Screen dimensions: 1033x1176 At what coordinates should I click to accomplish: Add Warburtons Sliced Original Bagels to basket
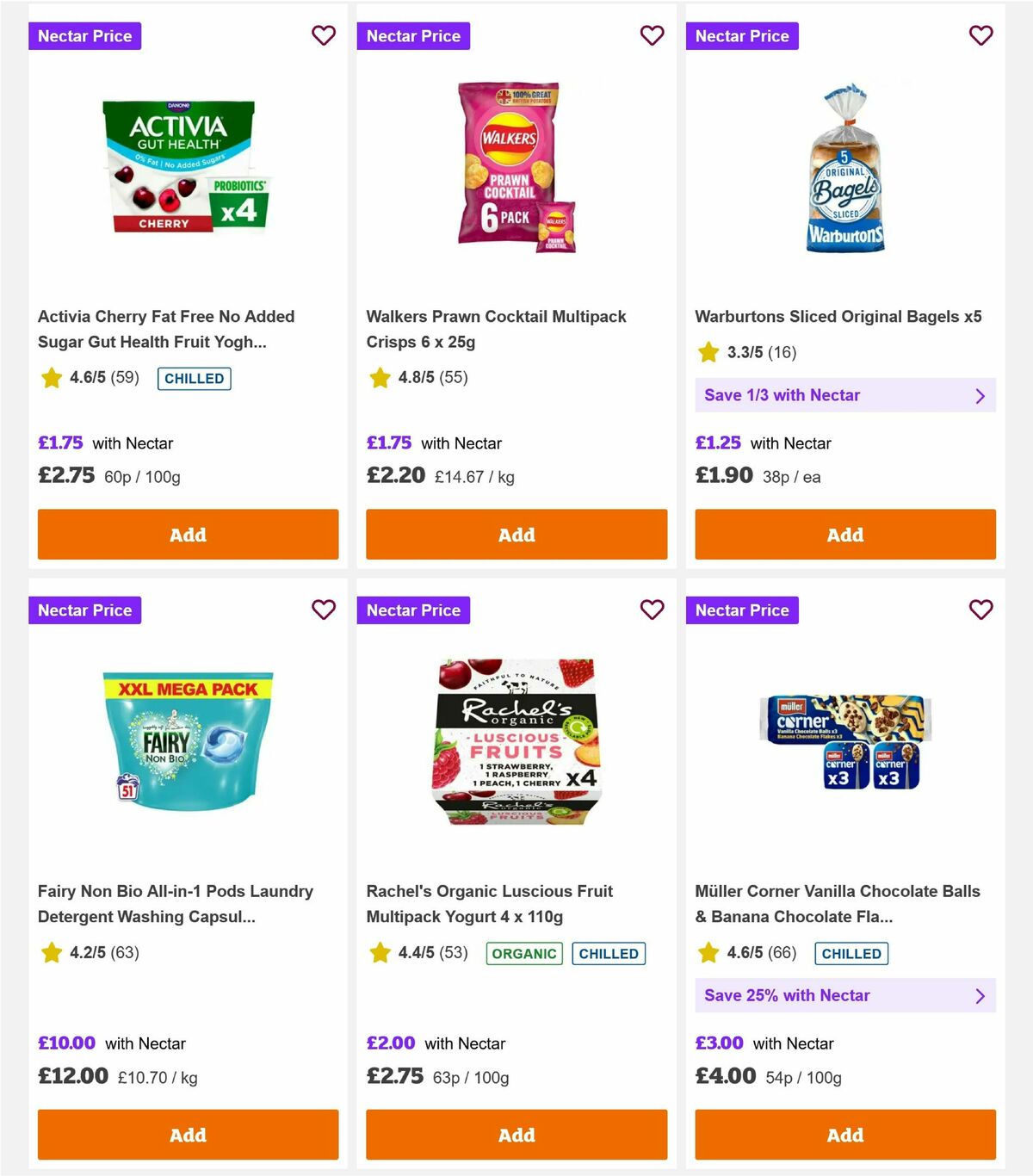[845, 534]
